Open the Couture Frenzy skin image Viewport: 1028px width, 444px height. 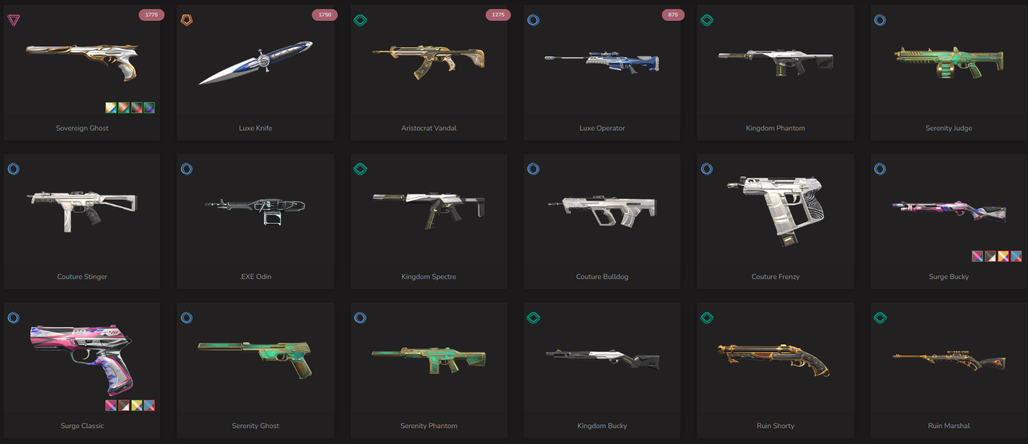click(776, 211)
